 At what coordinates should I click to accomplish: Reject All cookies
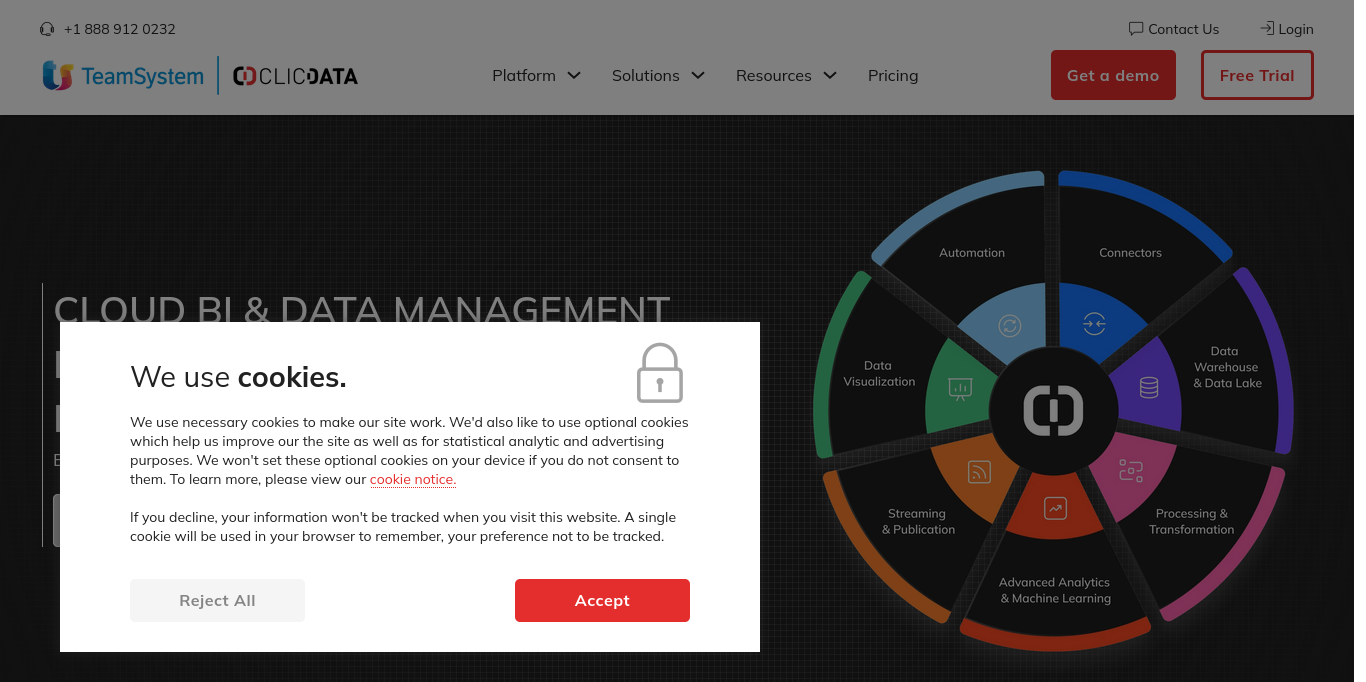[x=217, y=600]
